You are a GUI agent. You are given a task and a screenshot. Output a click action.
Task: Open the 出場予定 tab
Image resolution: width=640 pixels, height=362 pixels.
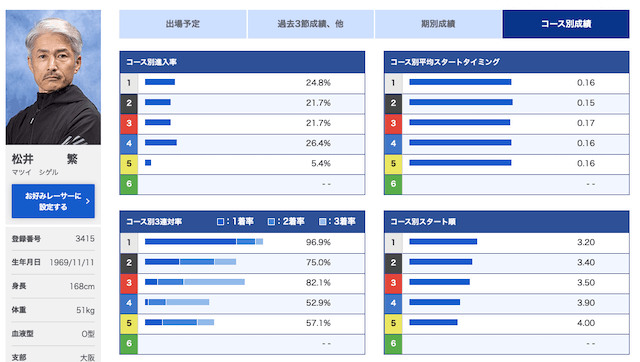pos(183,24)
